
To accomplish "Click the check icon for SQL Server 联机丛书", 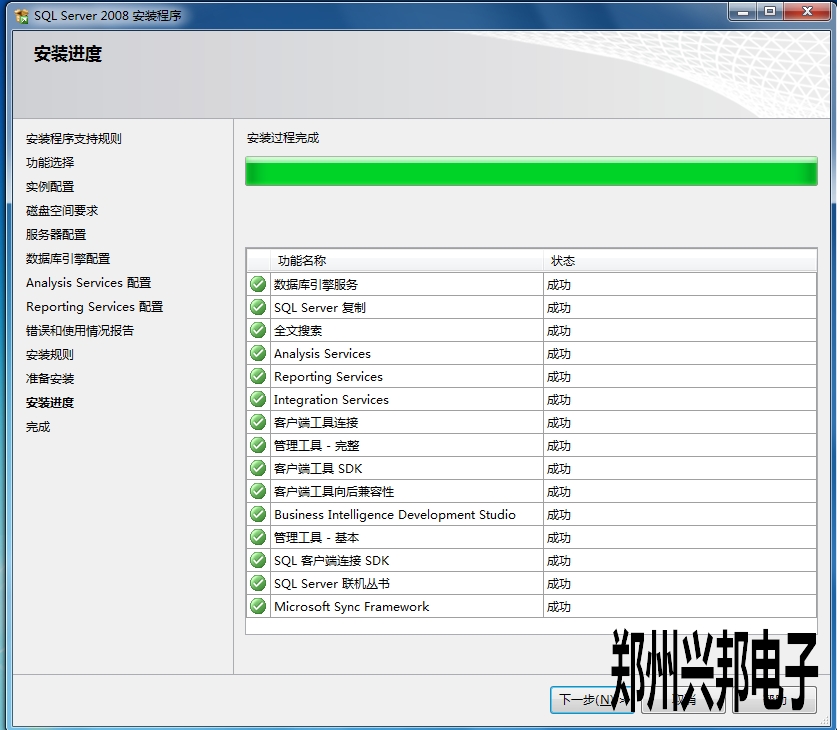I will pos(258,583).
